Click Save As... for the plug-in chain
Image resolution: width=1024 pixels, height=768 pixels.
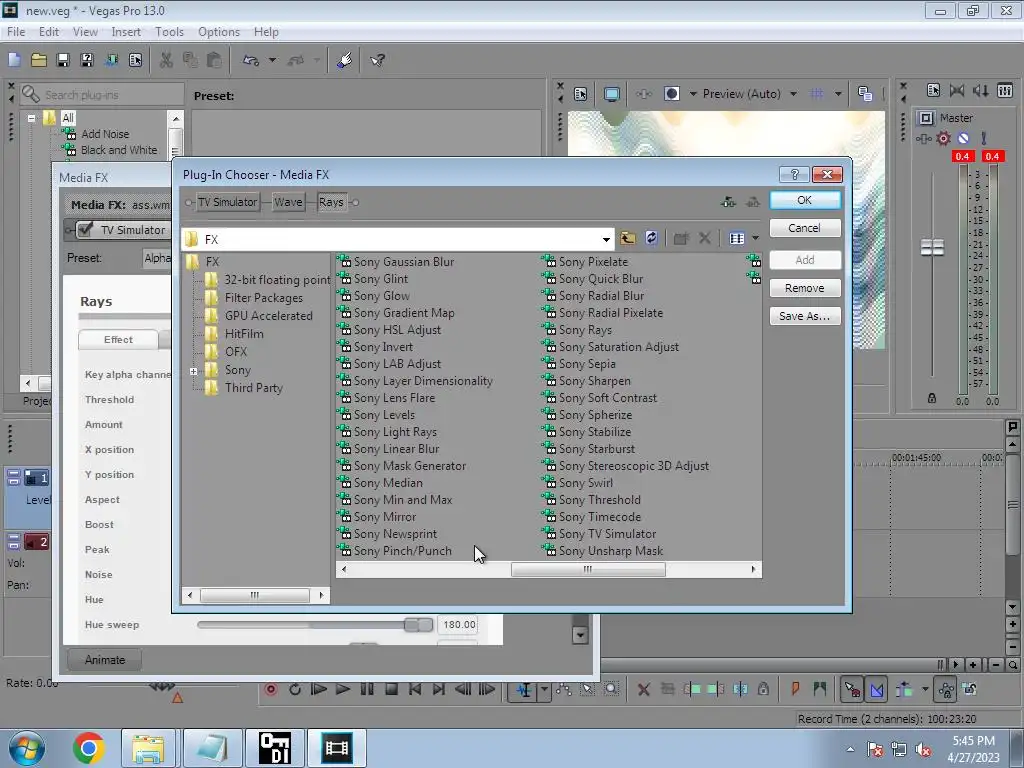click(805, 316)
